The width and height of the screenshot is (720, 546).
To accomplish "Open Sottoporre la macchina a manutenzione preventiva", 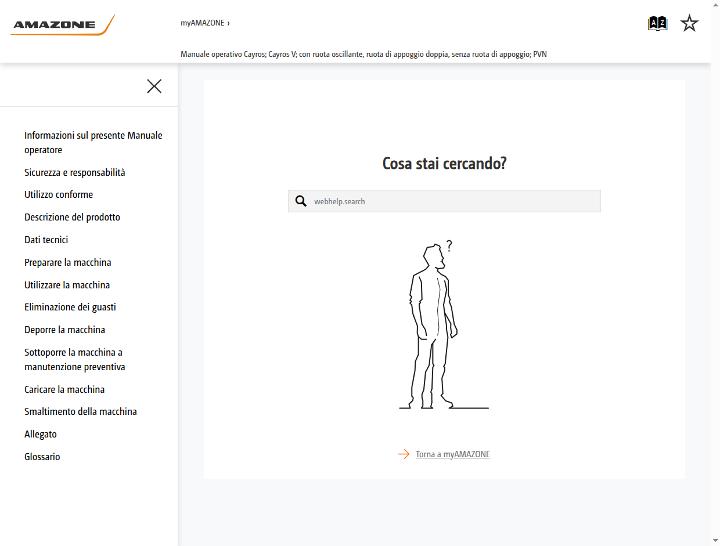I will (75, 360).
